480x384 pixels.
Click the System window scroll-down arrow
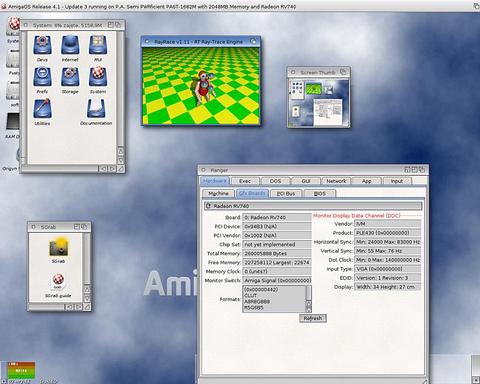121,160
